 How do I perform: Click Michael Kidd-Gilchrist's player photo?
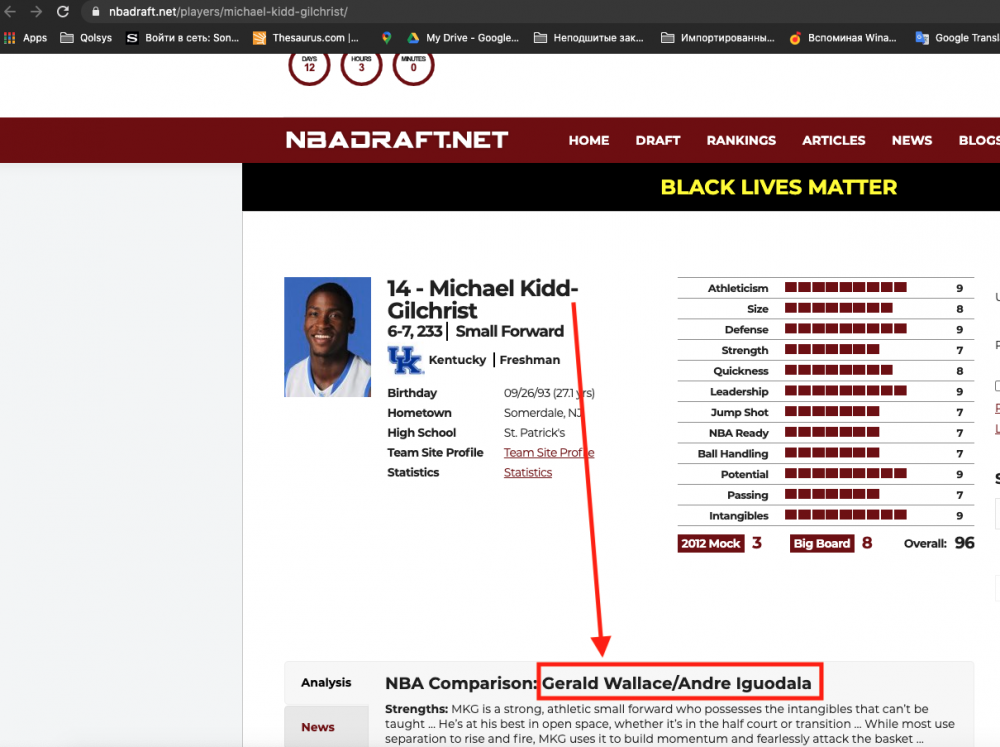coord(327,336)
